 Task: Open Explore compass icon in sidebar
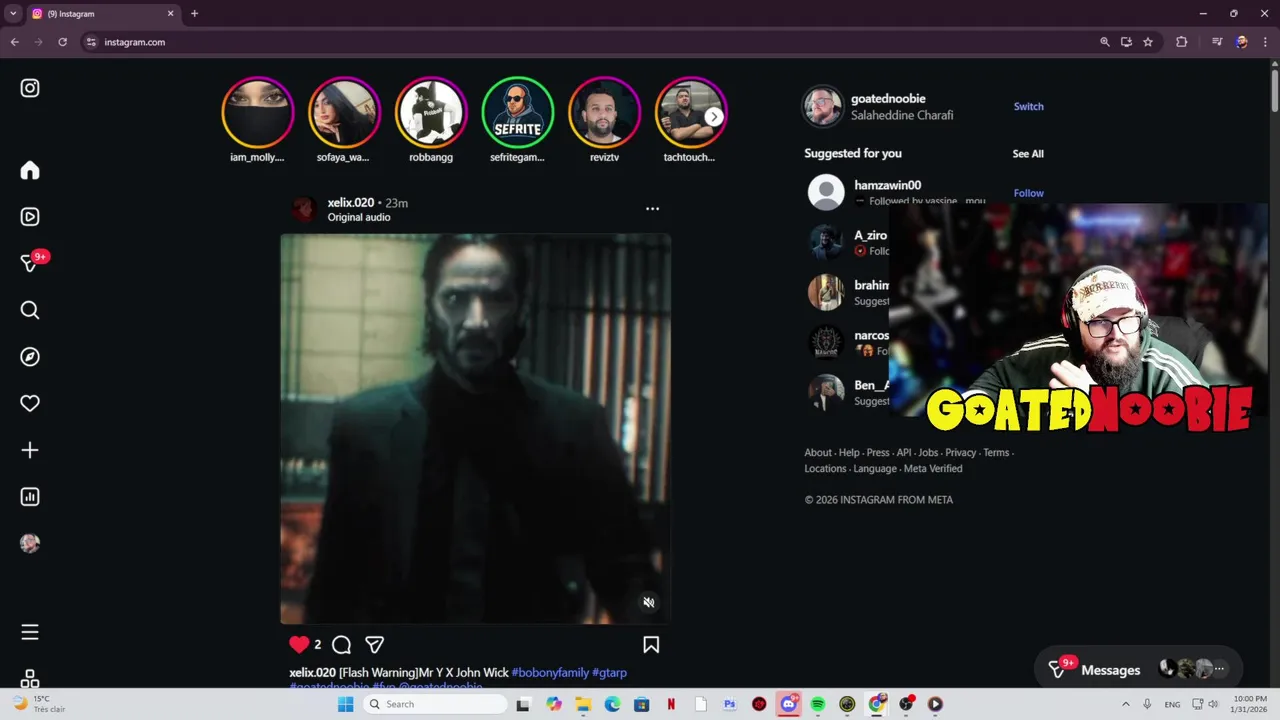pos(30,357)
